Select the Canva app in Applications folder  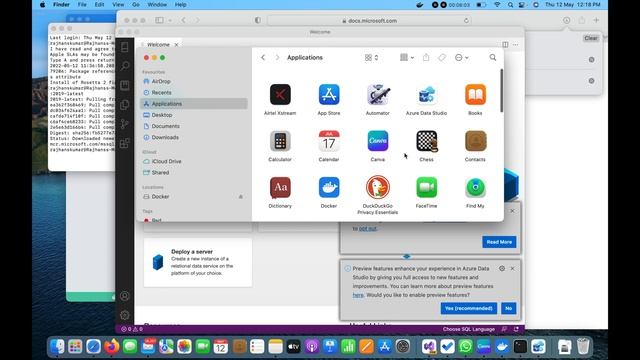tap(378, 141)
